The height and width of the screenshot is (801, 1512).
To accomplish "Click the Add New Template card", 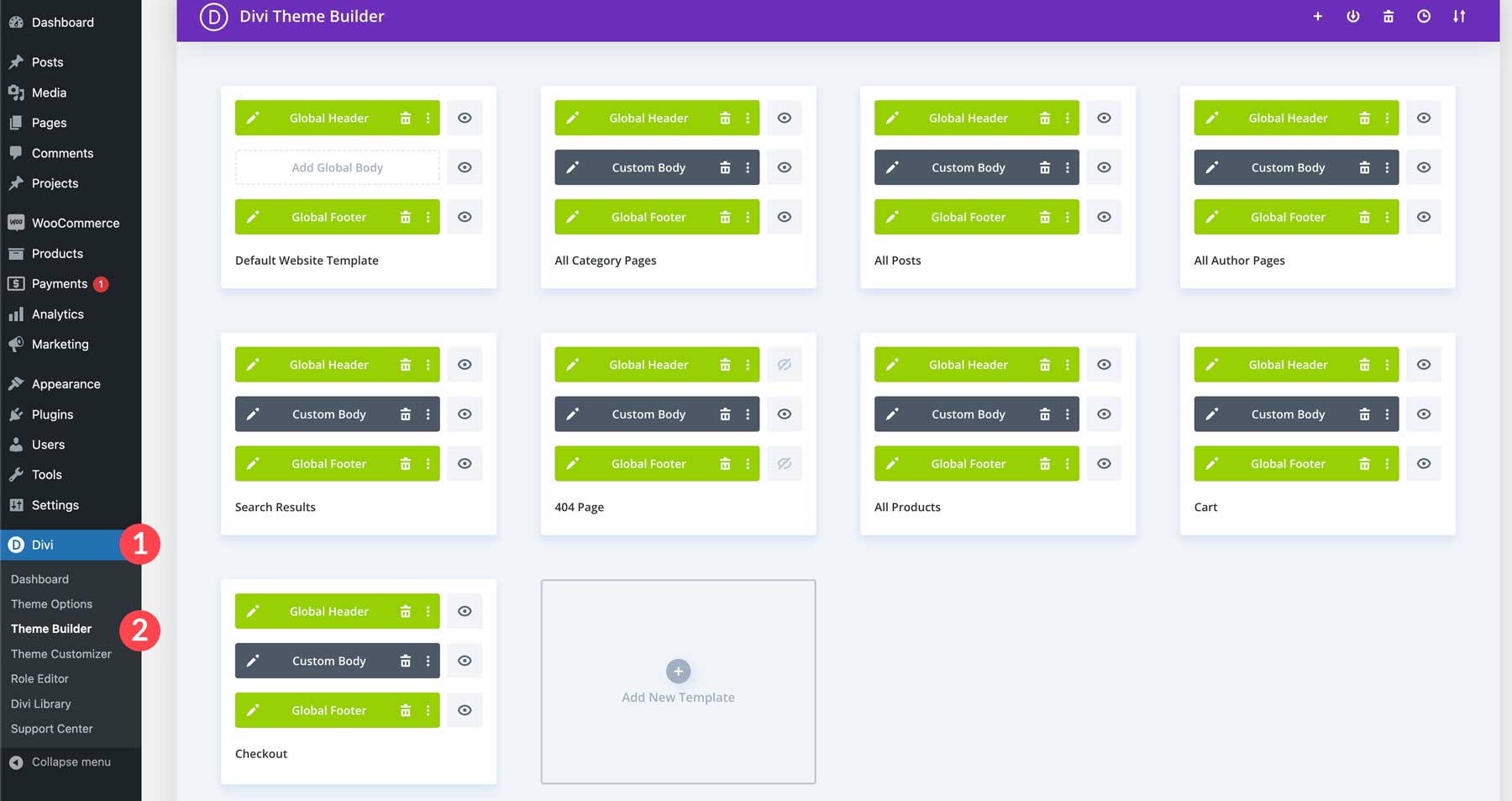I will coord(678,681).
